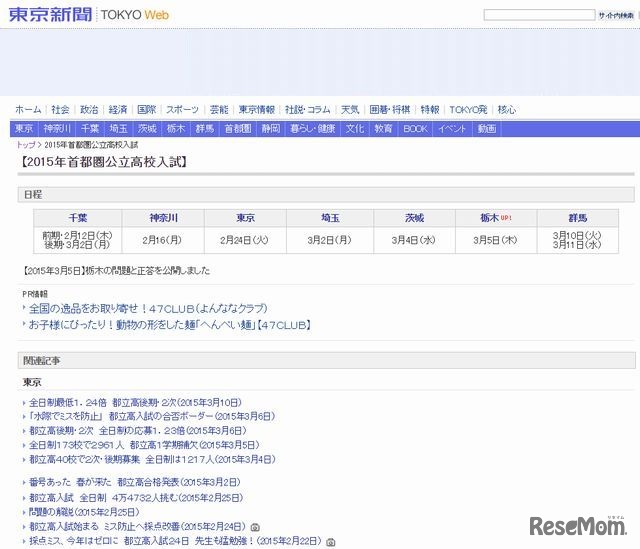Open 「水際でミスを防止」 article link

tap(152, 416)
